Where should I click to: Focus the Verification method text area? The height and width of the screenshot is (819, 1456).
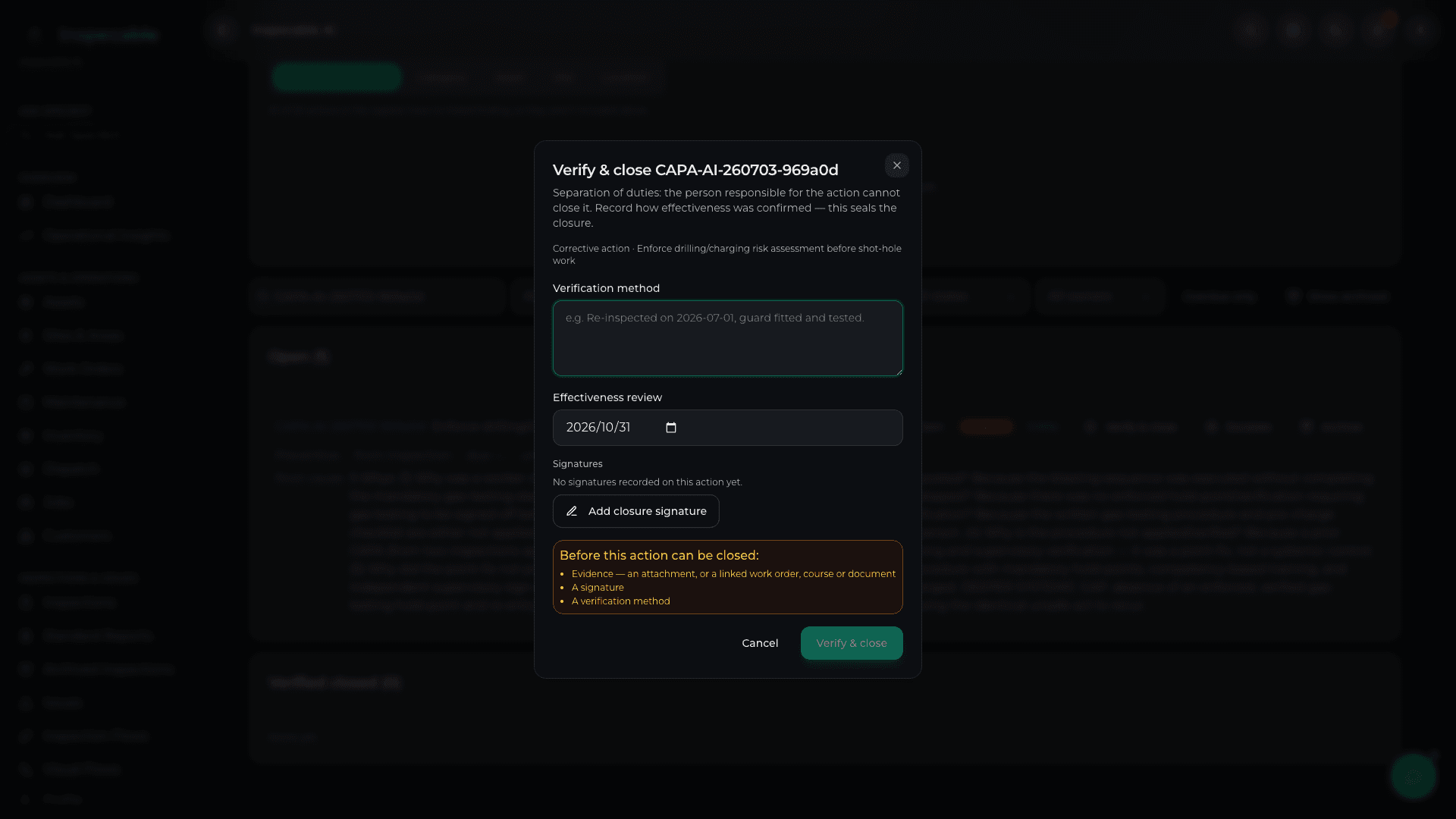(727, 338)
